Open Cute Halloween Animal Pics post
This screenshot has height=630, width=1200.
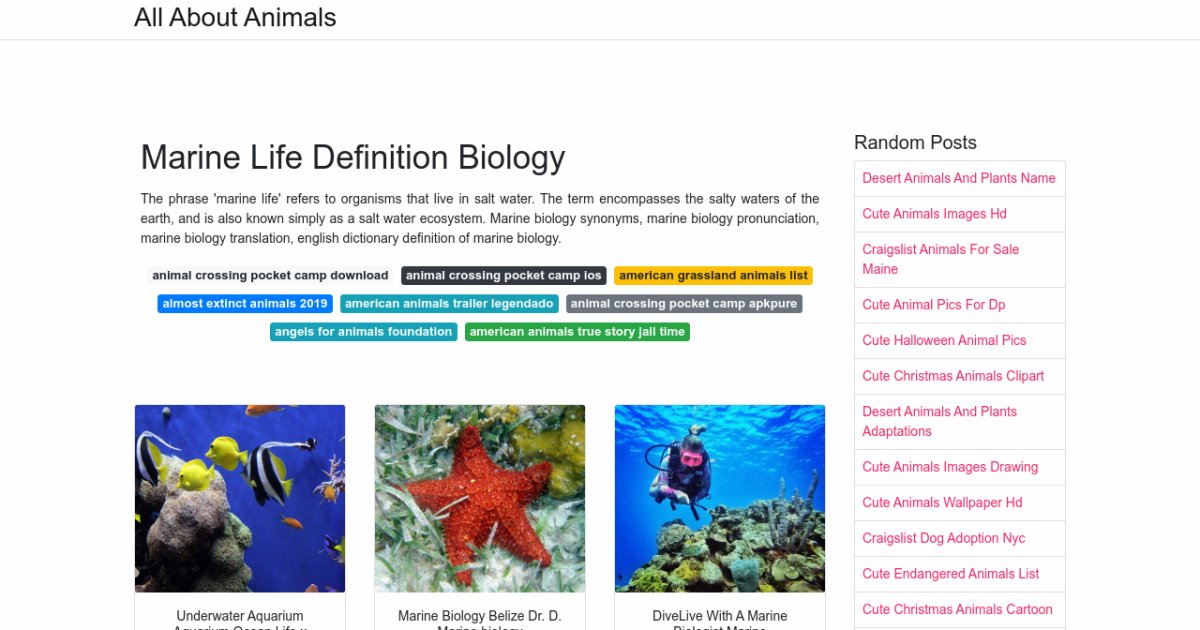pyautogui.click(x=944, y=340)
